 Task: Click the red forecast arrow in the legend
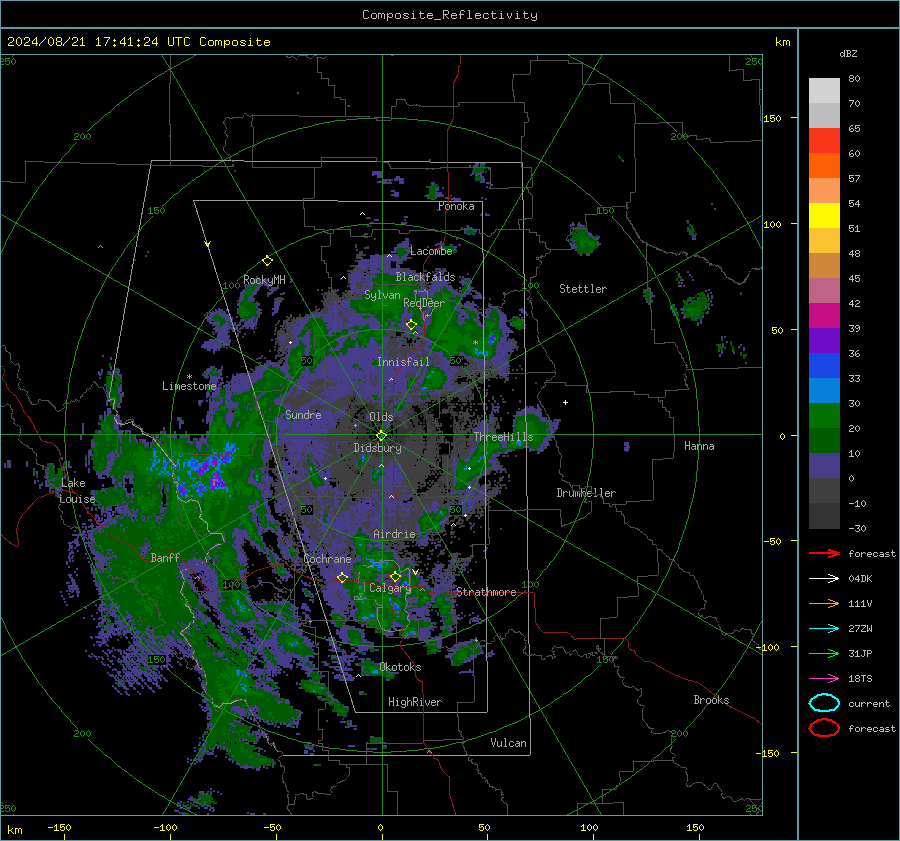click(824, 553)
